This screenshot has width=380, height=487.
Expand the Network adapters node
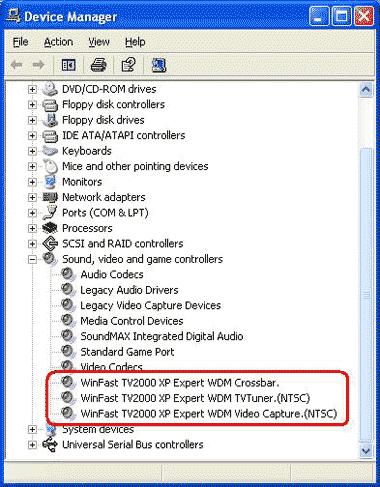pos(32,197)
